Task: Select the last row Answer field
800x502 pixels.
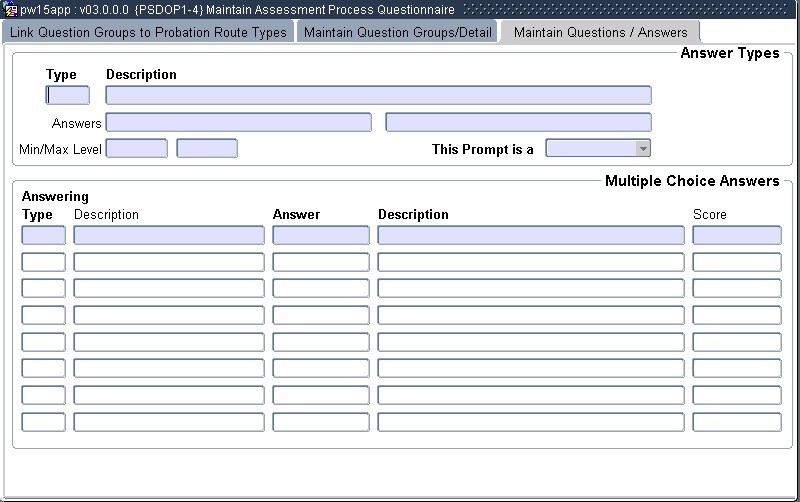Action: click(321, 422)
